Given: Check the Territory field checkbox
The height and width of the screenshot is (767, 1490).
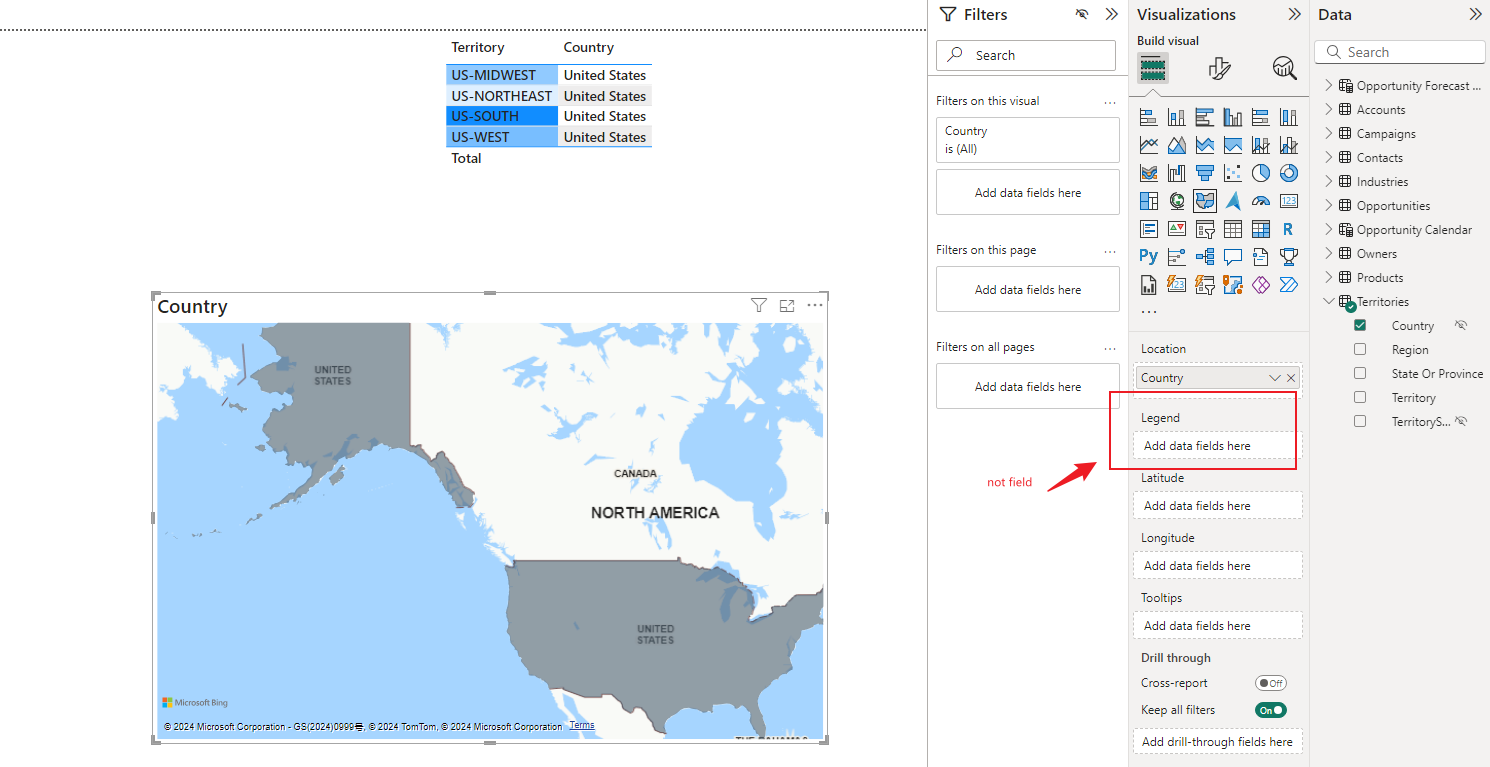Looking at the screenshot, I should 1360,398.
